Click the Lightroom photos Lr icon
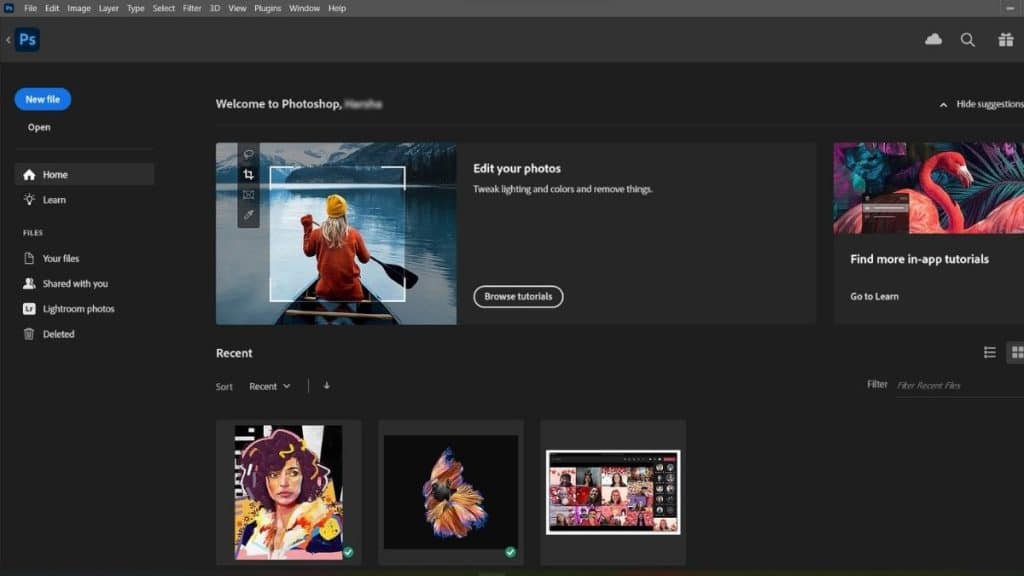 tap(29, 309)
